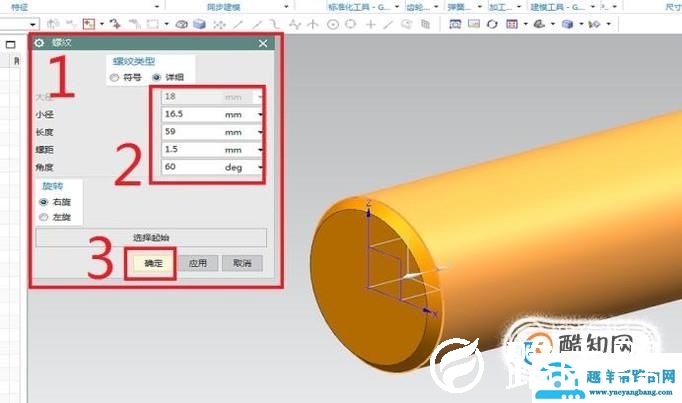Select the 符号 thread type radio button
This screenshot has width=682, height=403.
(115, 78)
